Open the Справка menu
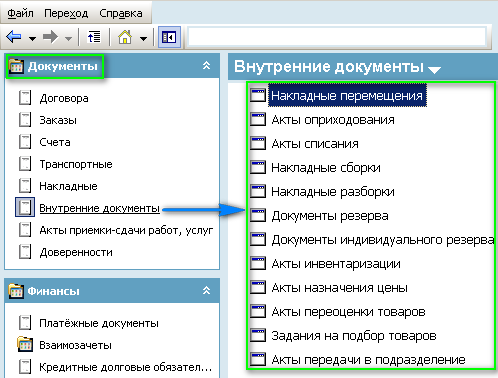This screenshot has height=378, width=498. 121,13
